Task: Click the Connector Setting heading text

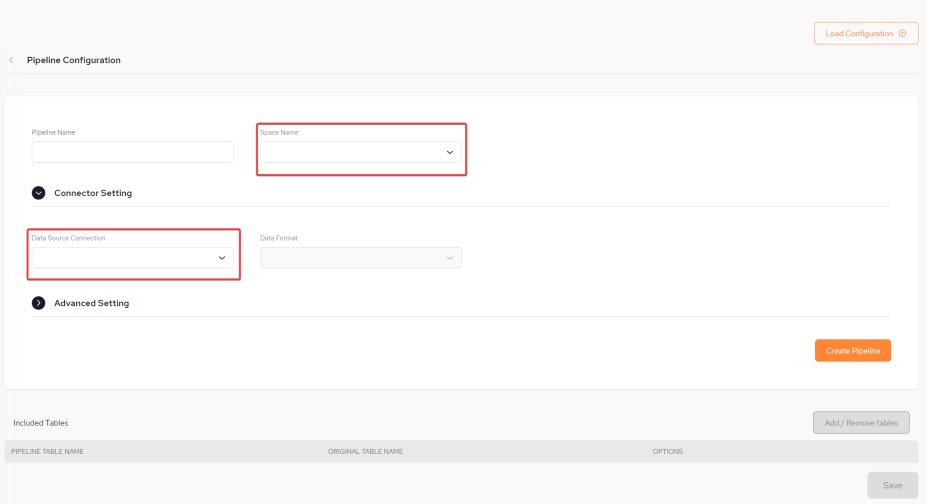Action: pos(93,193)
